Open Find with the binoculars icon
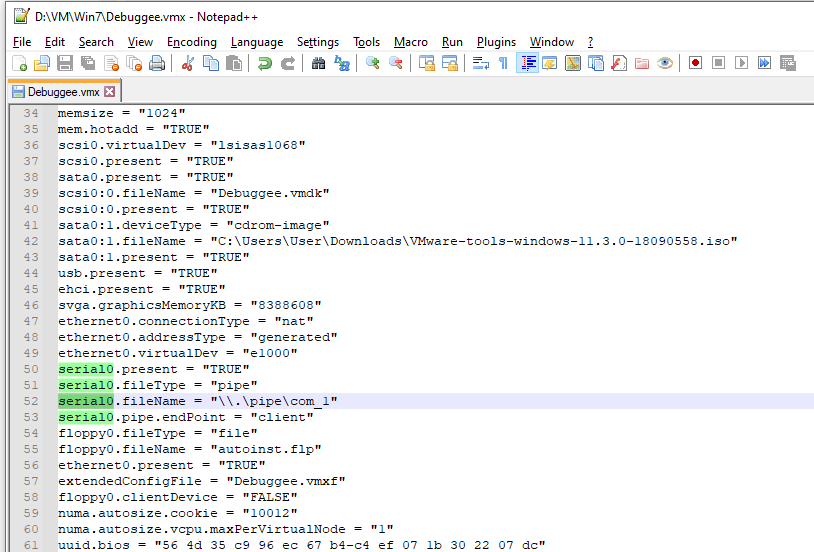 (318, 63)
